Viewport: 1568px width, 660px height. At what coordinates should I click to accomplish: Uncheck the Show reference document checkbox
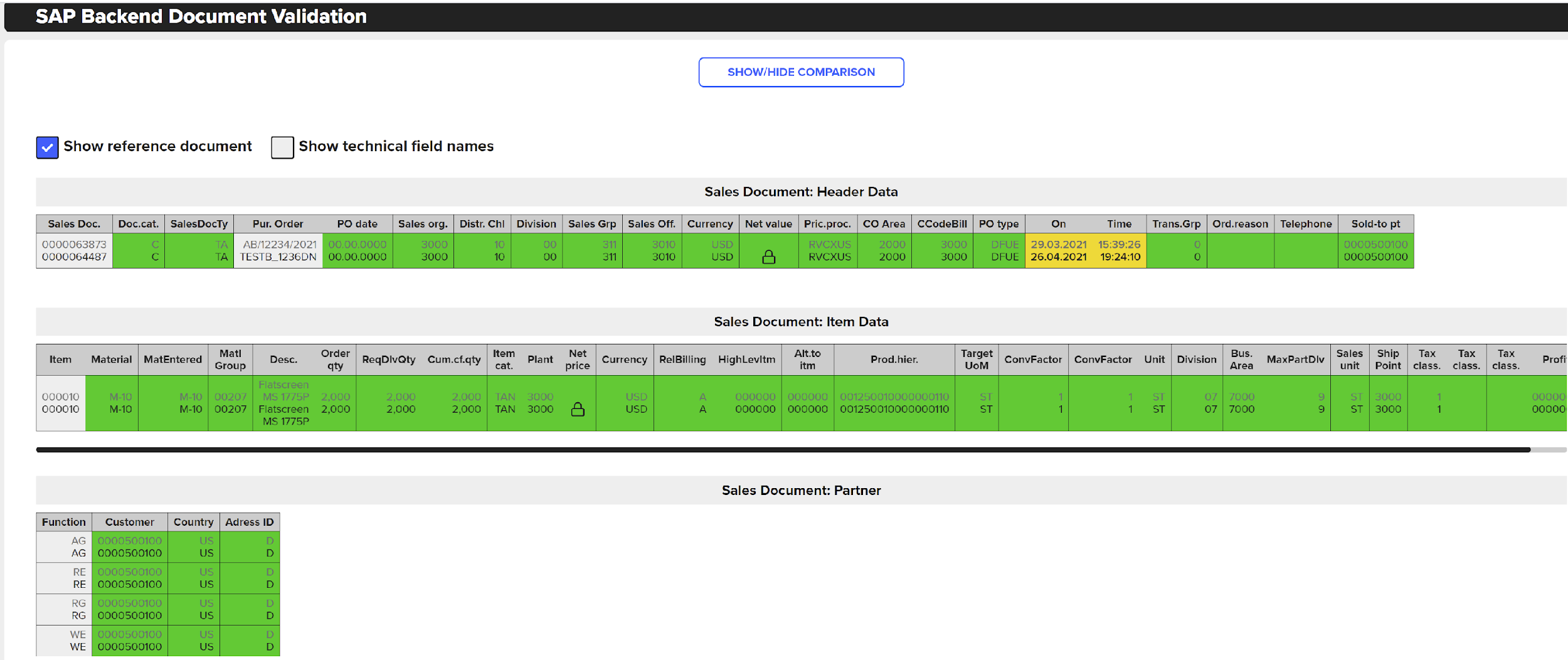[x=46, y=147]
